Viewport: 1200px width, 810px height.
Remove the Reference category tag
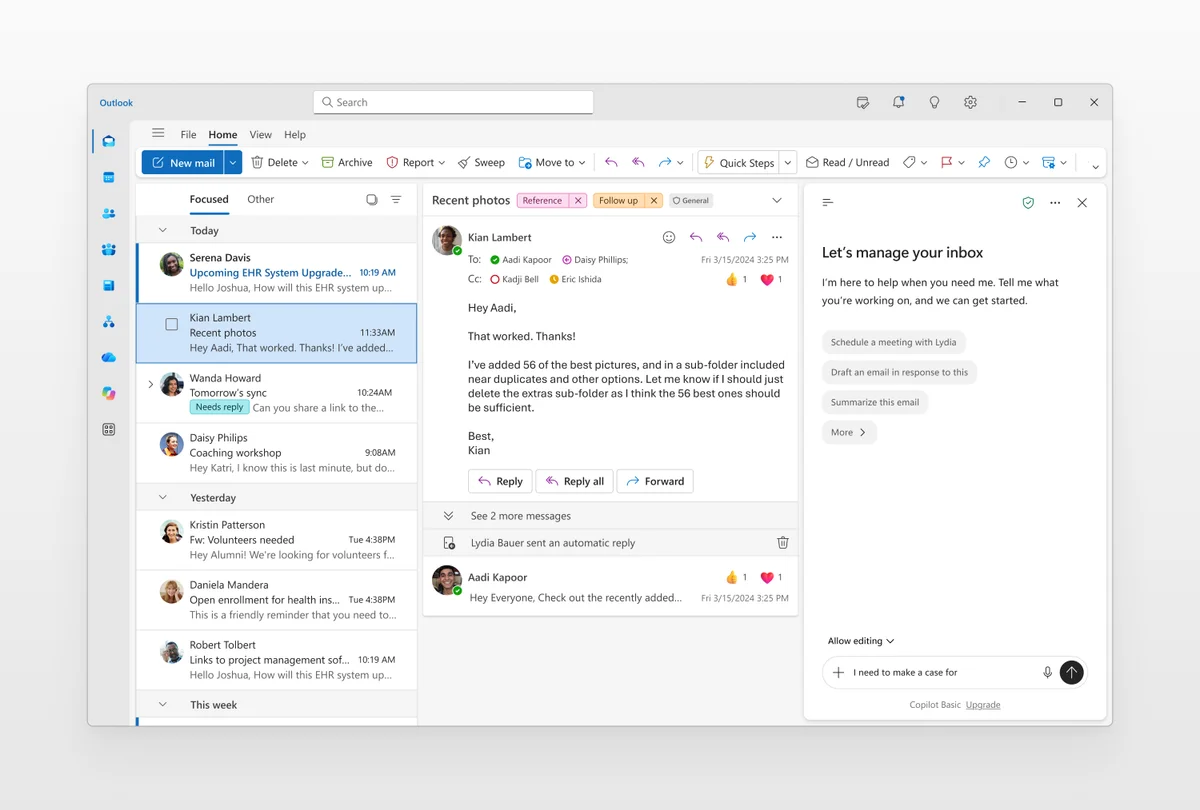point(577,200)
